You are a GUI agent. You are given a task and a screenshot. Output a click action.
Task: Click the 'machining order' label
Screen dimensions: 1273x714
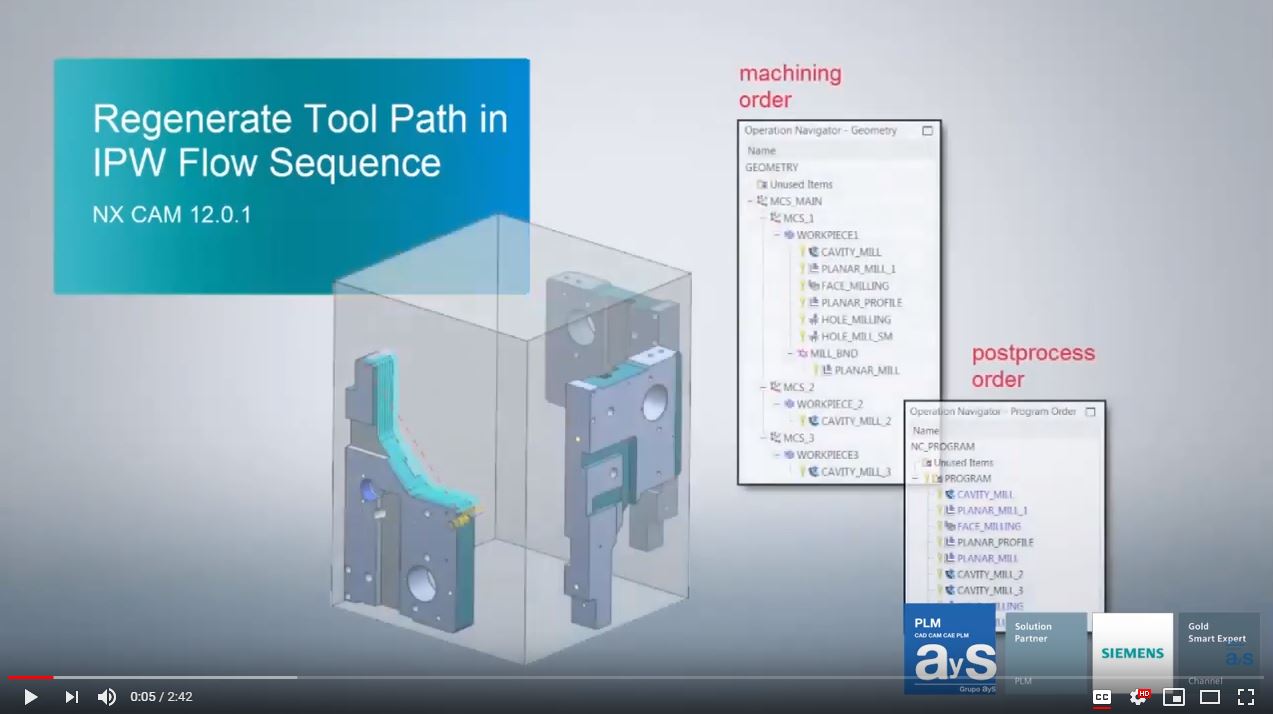pyautogui.click(x=790, y=86)
